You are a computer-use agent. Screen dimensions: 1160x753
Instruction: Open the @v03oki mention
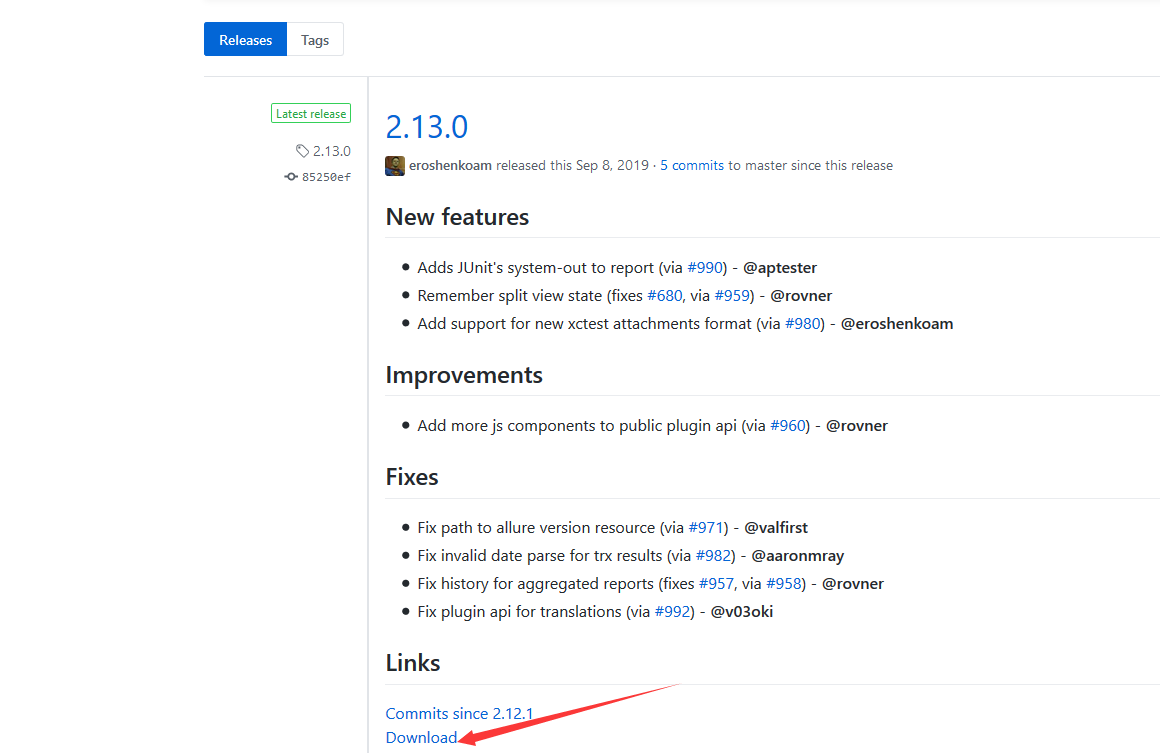click(741, 612)
